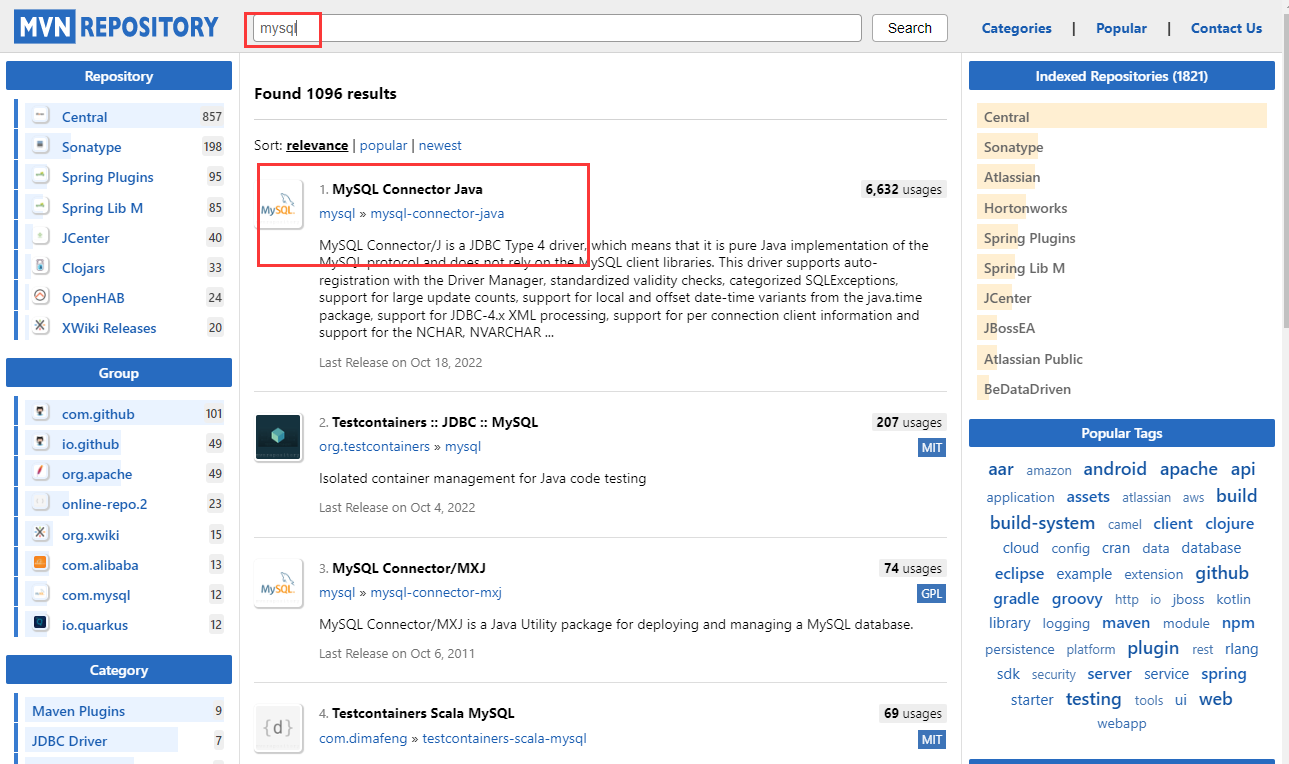Open the mysql-connector-java artifact link
The height and width of the screenshot is (764, 1289).
[437, 213]
